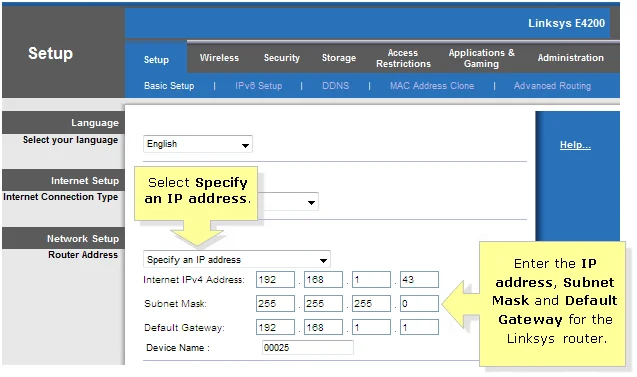The image size is (637, 377).
Task: Click Subnet Mask last octet field 0
Action: [419, 303]
